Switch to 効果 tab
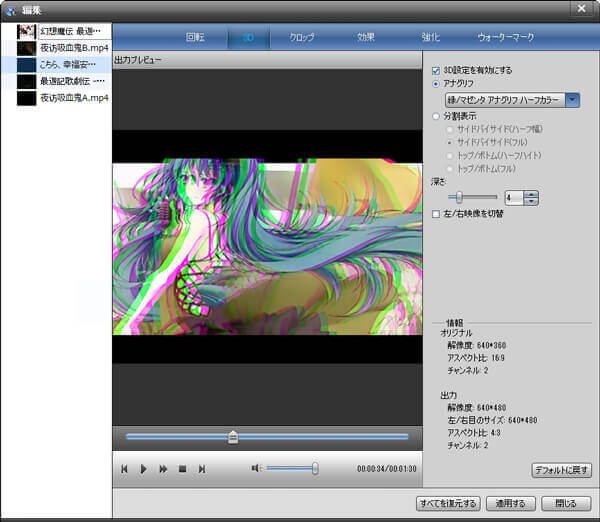 (366, 38)
